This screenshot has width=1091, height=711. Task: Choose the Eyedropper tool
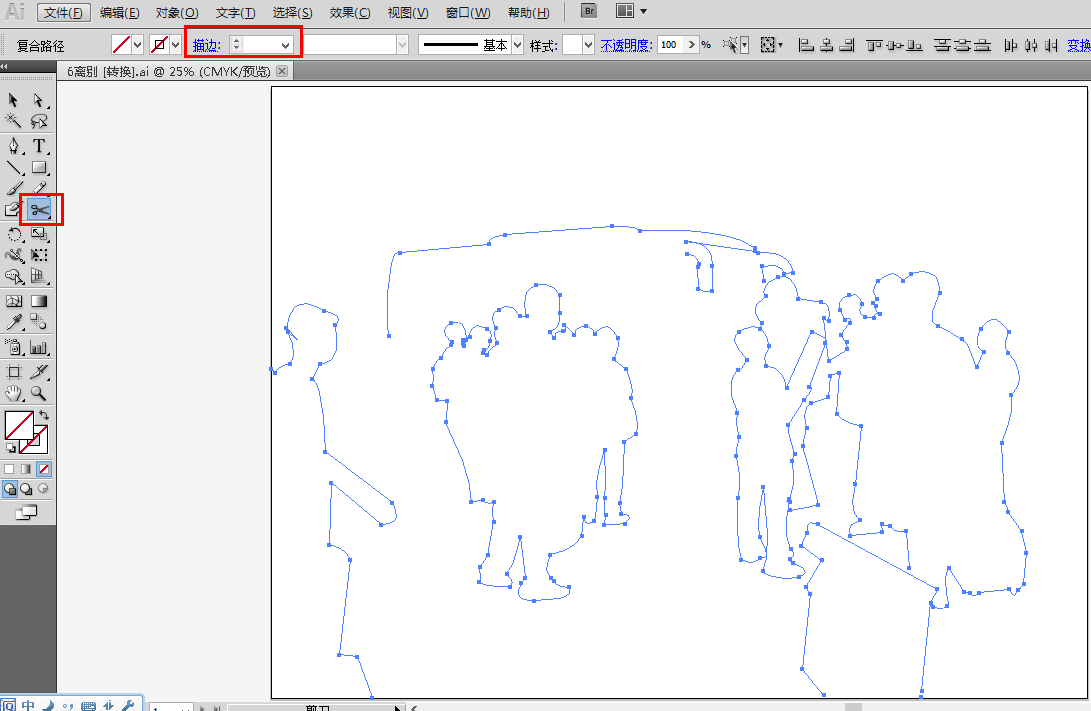(13, 322)
